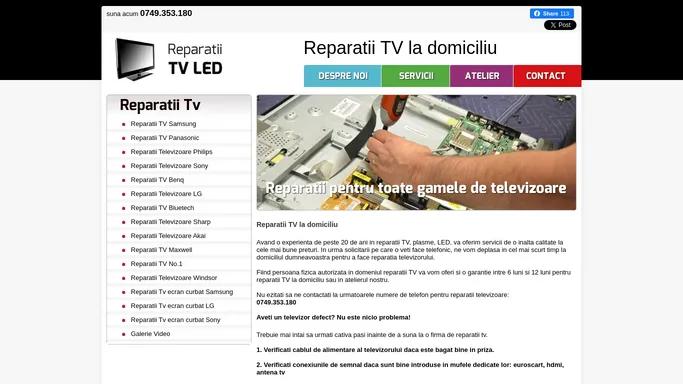
Task: Open the SERVICII menu item
Action: (x=416, y=76)
